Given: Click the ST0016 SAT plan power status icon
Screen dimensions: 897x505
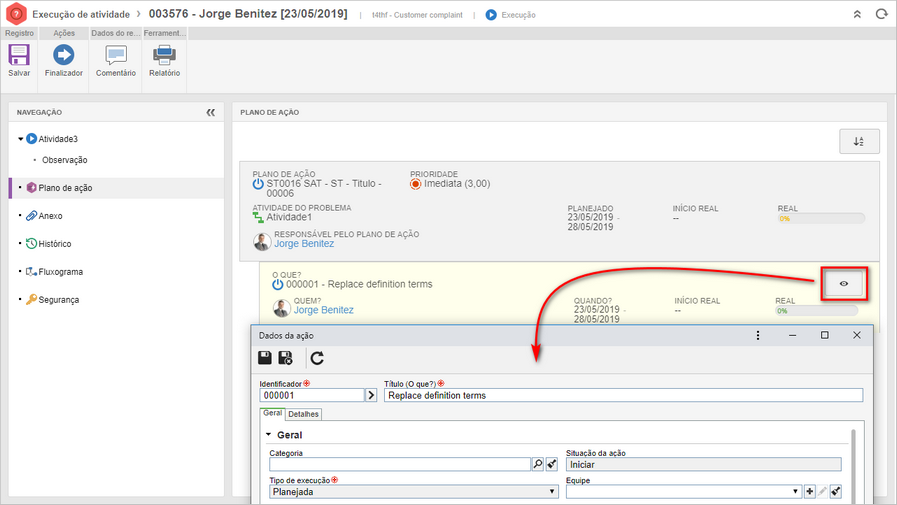Looking at the screenshot, I should 258,184.
